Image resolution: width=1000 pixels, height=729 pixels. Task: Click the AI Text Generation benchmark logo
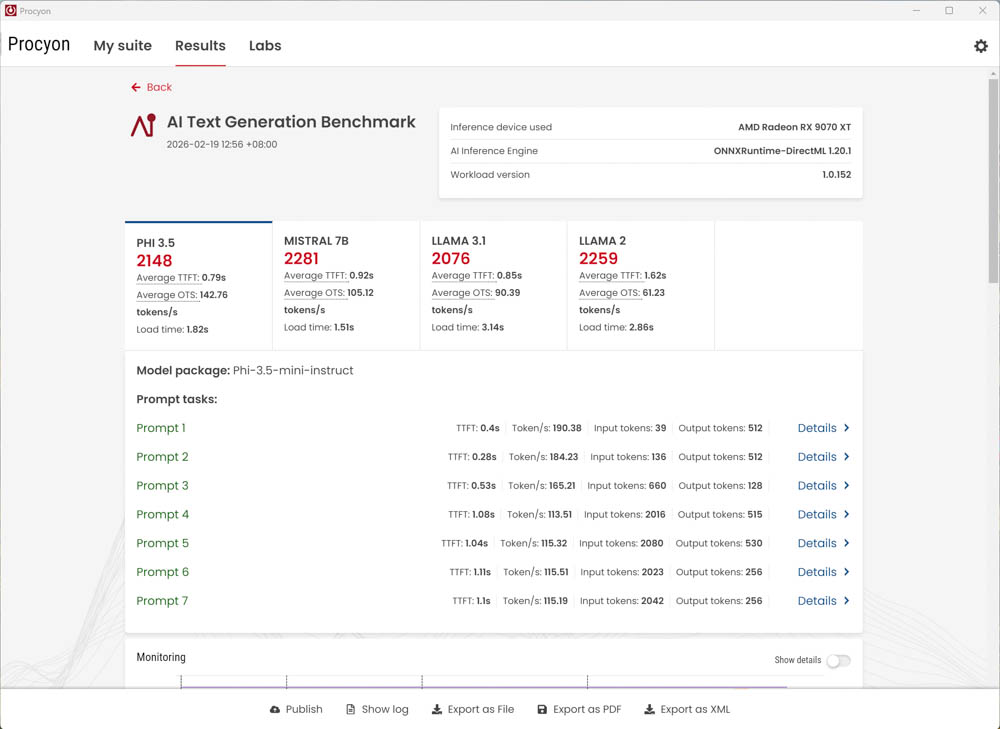tap(143, 126)
